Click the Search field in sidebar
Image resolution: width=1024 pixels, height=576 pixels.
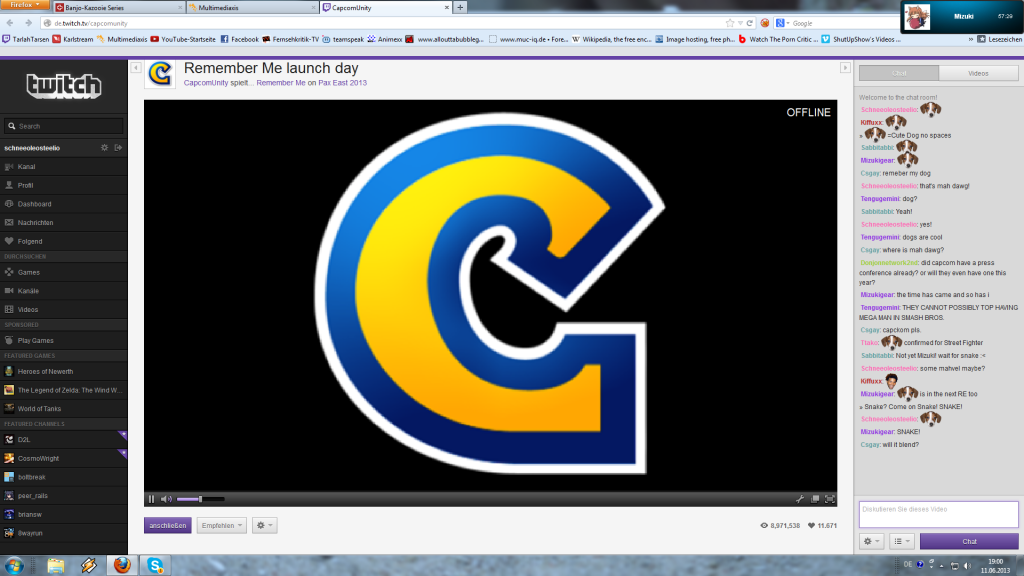click(x=63, y=126)
